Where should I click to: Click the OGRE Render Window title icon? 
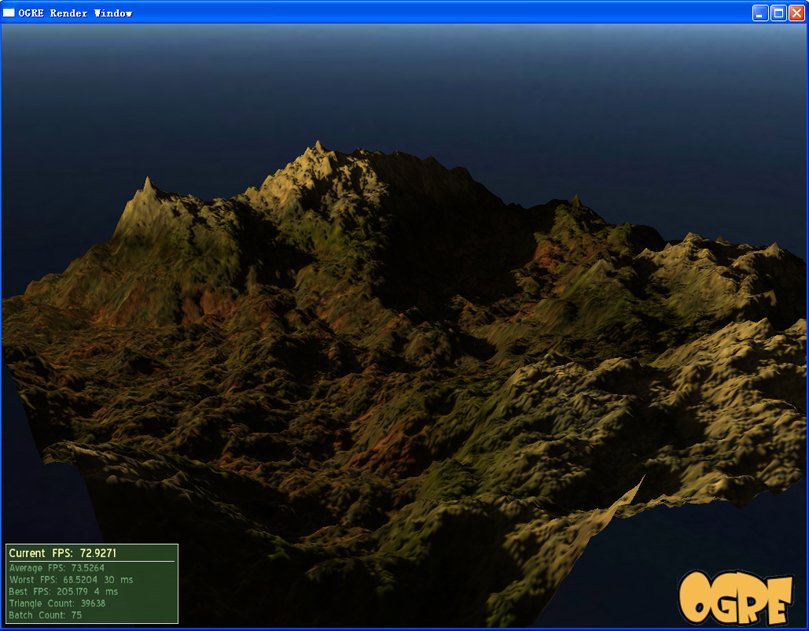click(9, 13)
